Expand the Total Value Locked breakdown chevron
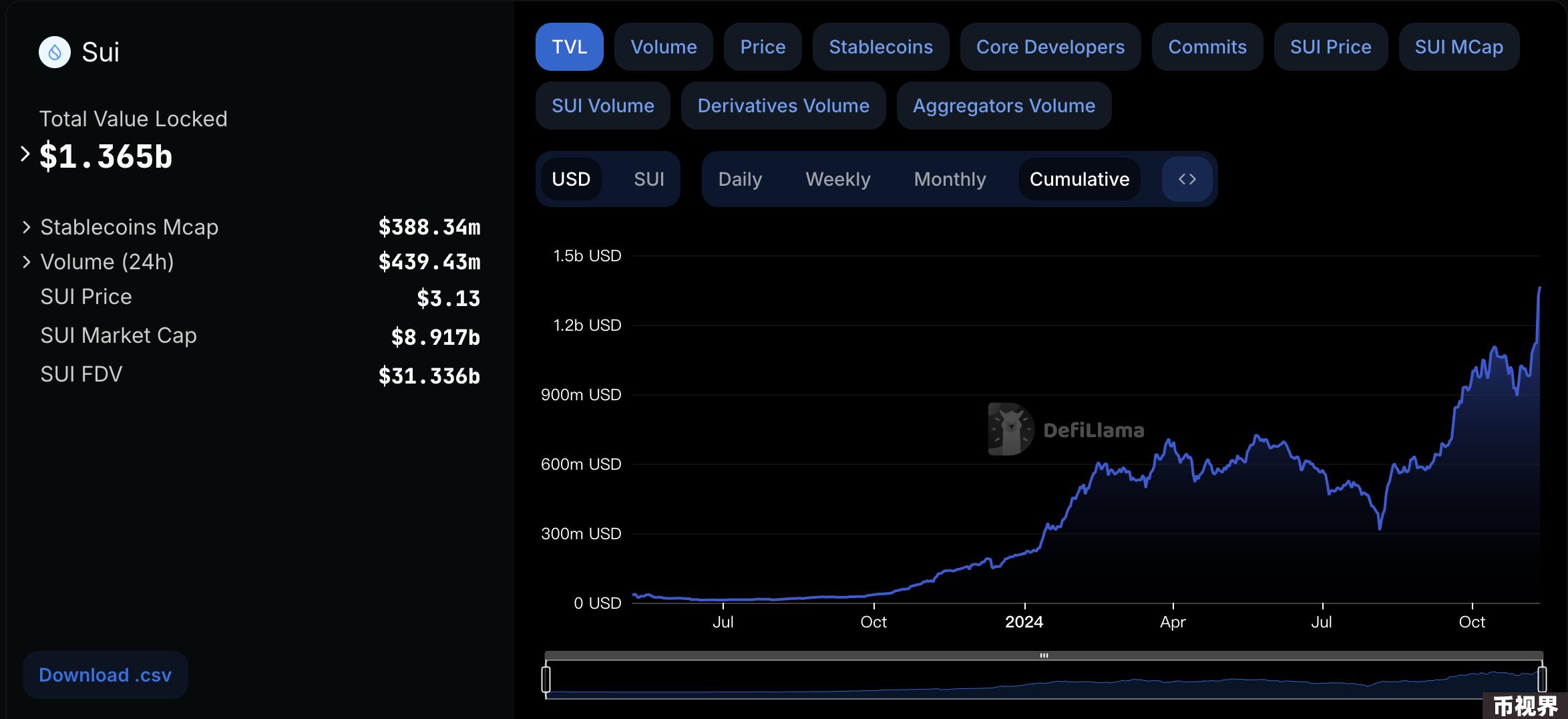This screenshot has width=1568, height=719. 25,154
